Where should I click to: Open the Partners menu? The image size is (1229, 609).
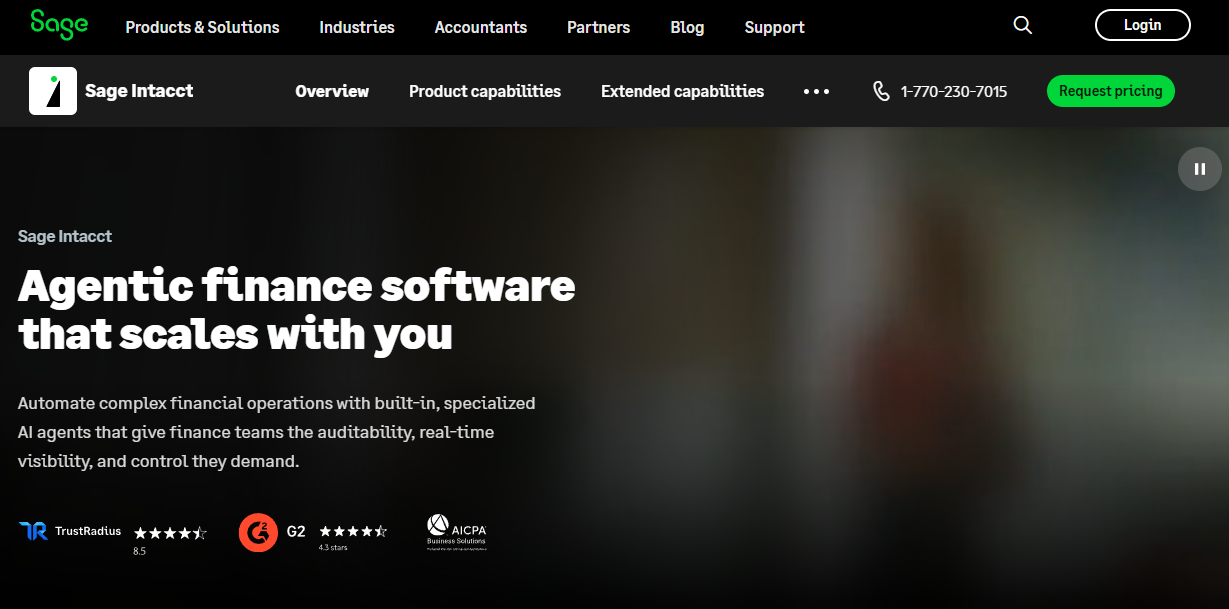tap(598, 27)
